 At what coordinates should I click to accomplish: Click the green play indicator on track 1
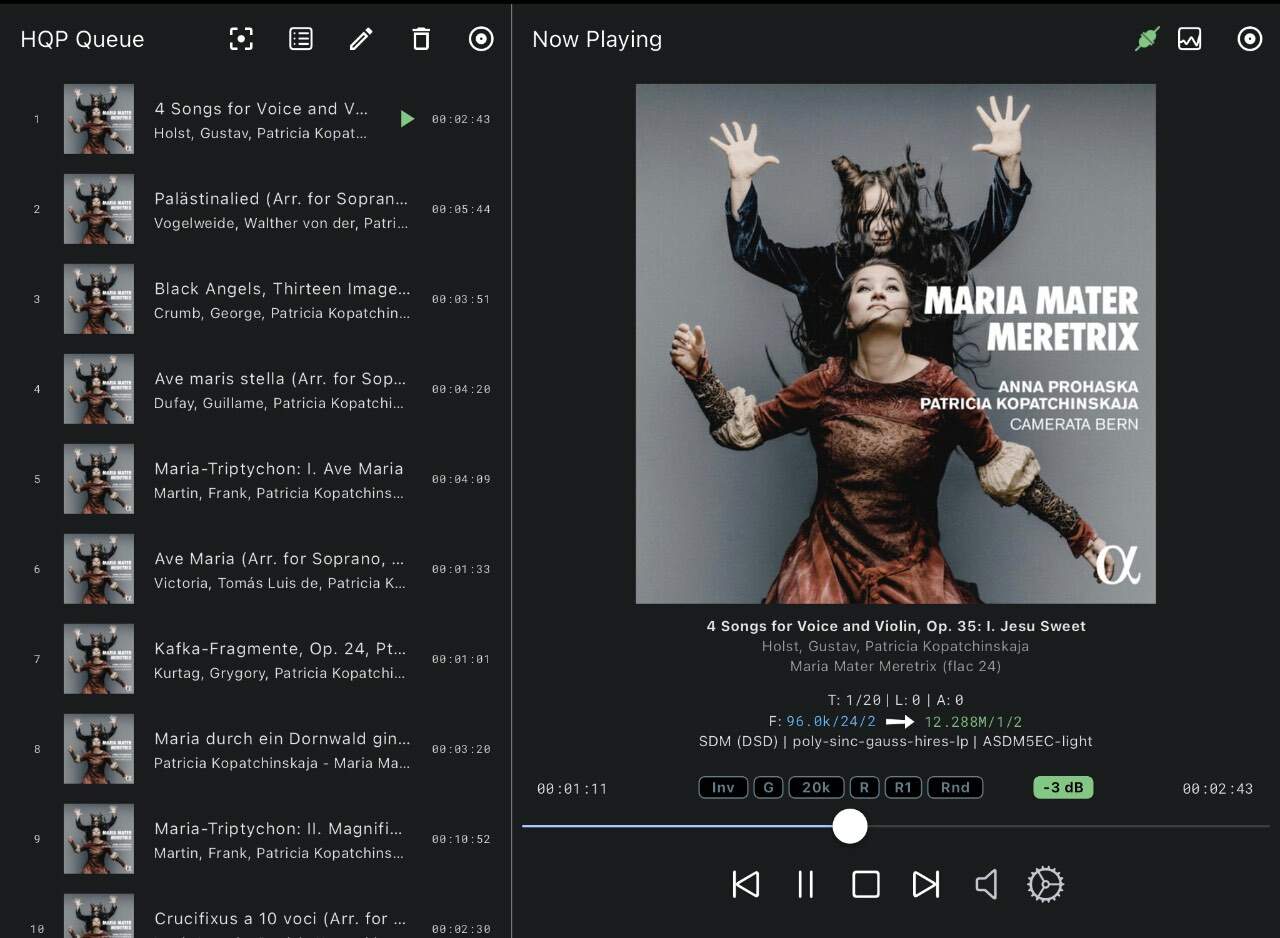point(407,119)
